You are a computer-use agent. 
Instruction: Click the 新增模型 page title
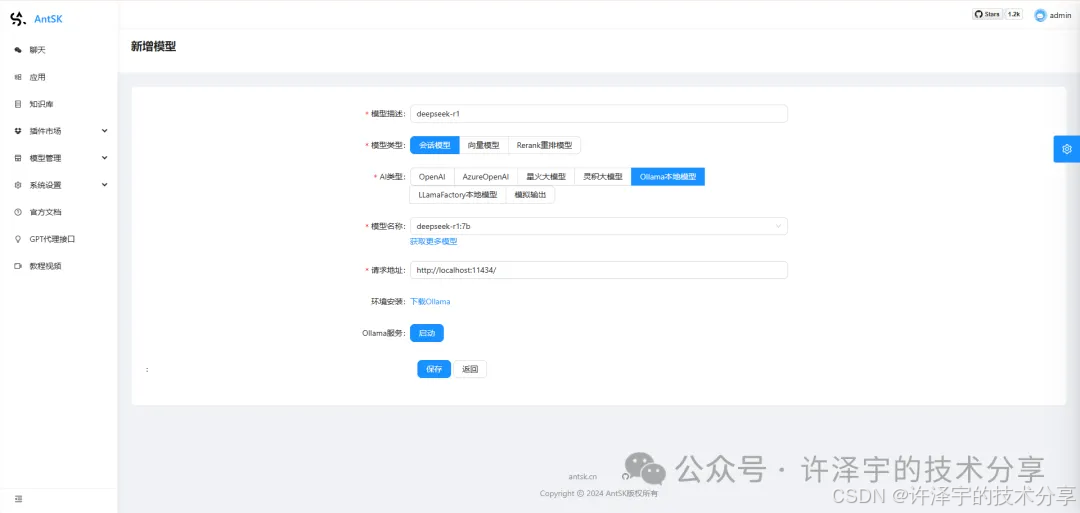(x=154, y=47)
